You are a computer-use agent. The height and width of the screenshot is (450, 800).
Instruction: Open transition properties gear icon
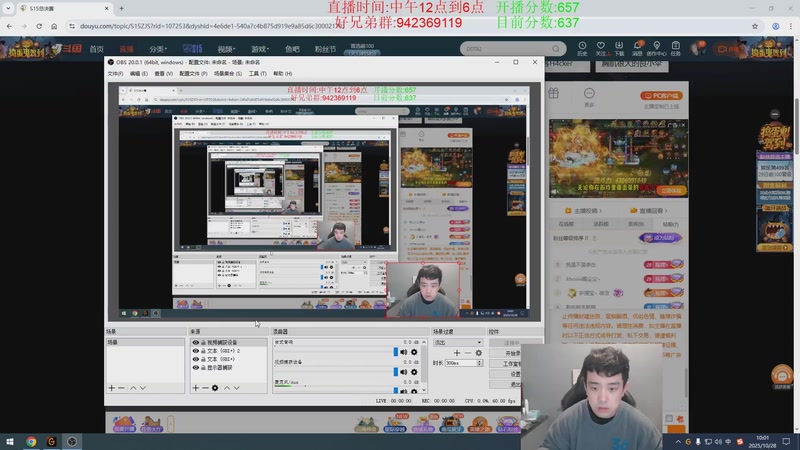click(x=478, y=353)
